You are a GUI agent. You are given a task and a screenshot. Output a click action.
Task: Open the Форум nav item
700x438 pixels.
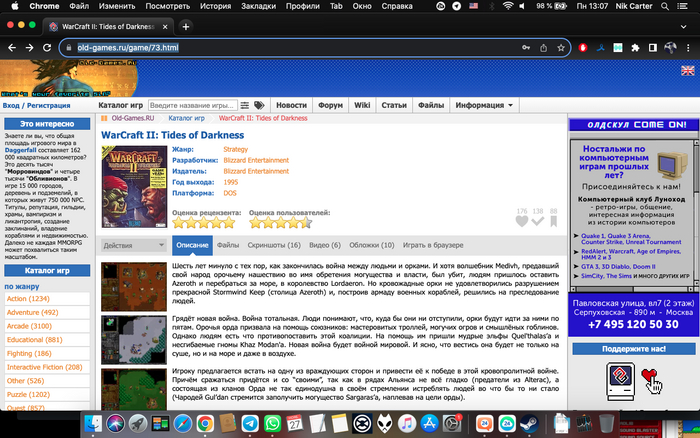point(330,105)
